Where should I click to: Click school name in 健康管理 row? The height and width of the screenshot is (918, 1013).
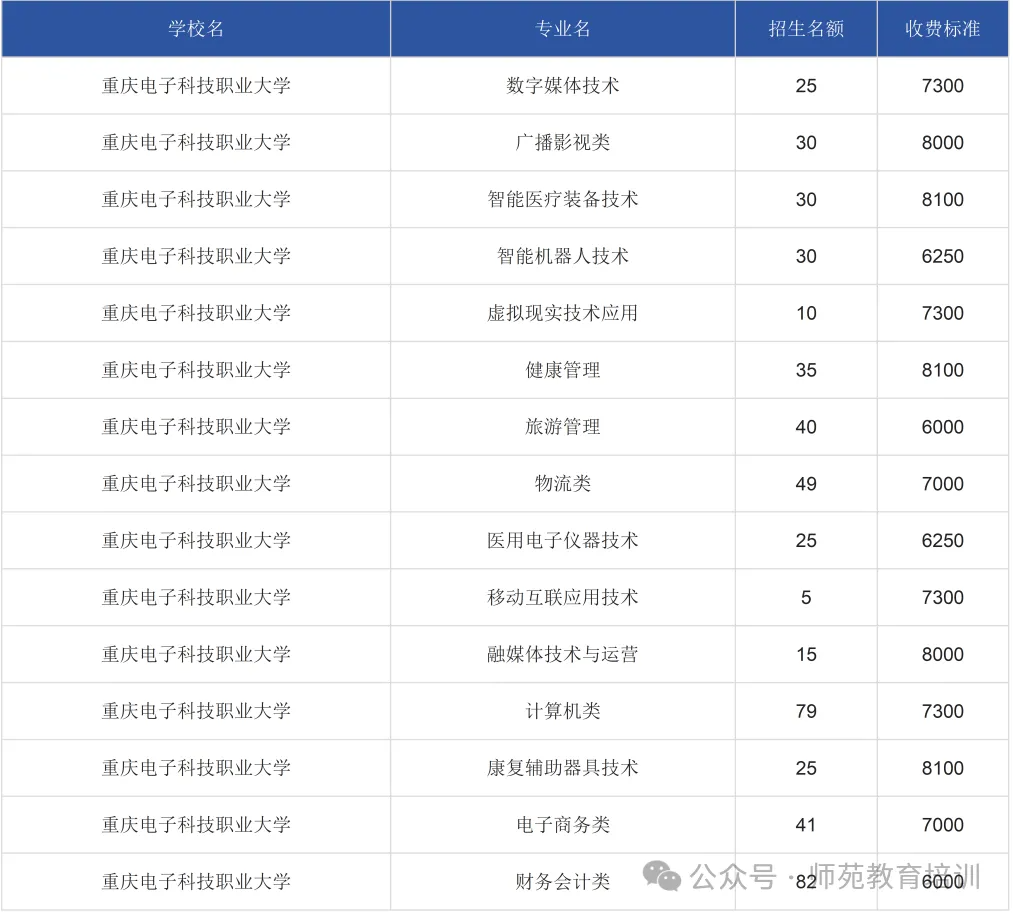coord(196,370)
